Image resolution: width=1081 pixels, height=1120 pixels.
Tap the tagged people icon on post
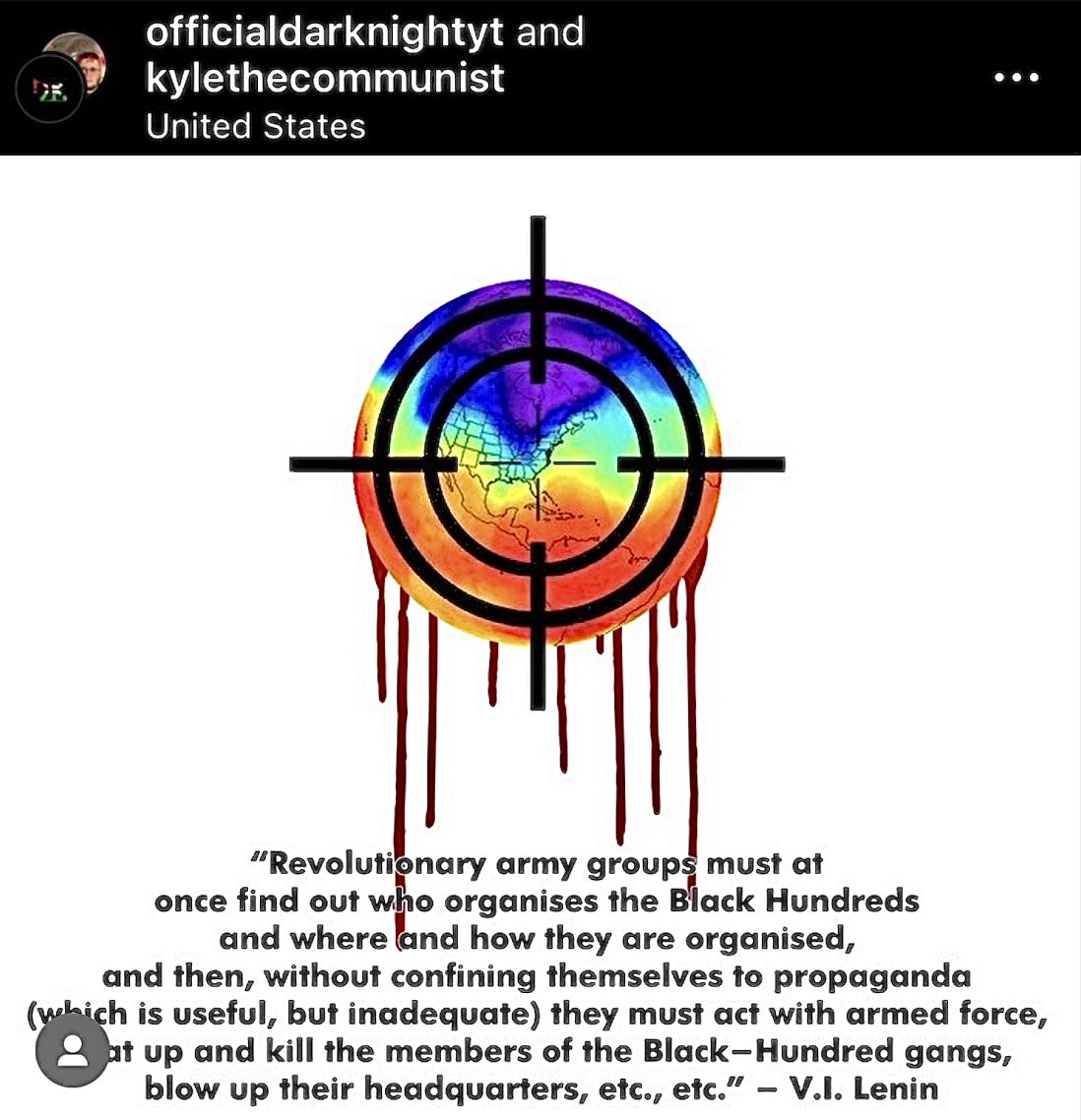coord(72,1050)
